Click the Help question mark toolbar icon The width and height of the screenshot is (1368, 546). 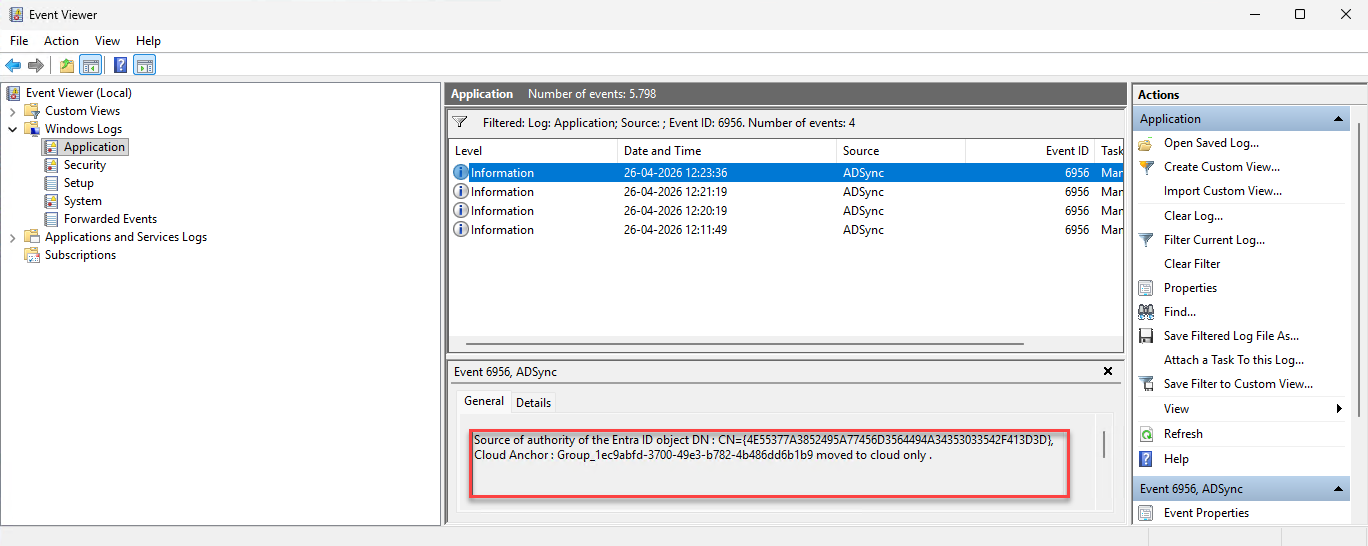click(120, 66)
